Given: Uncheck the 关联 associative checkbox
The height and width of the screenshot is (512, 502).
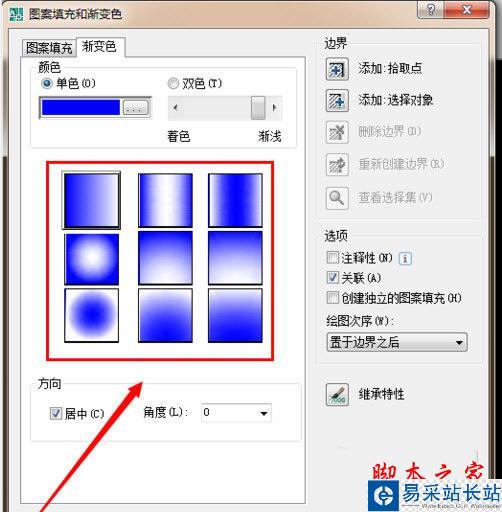Looking at the screenshot, I should pos(333,277).
